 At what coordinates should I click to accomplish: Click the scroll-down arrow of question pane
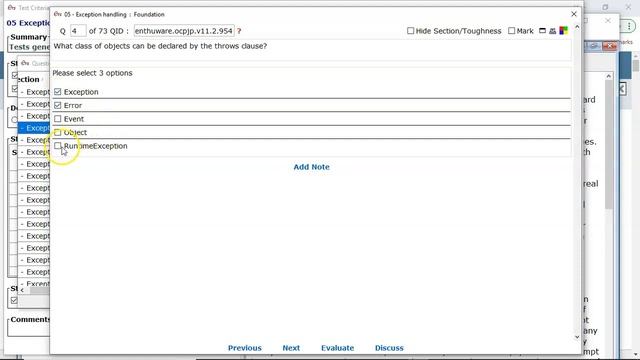coord(577,337)
